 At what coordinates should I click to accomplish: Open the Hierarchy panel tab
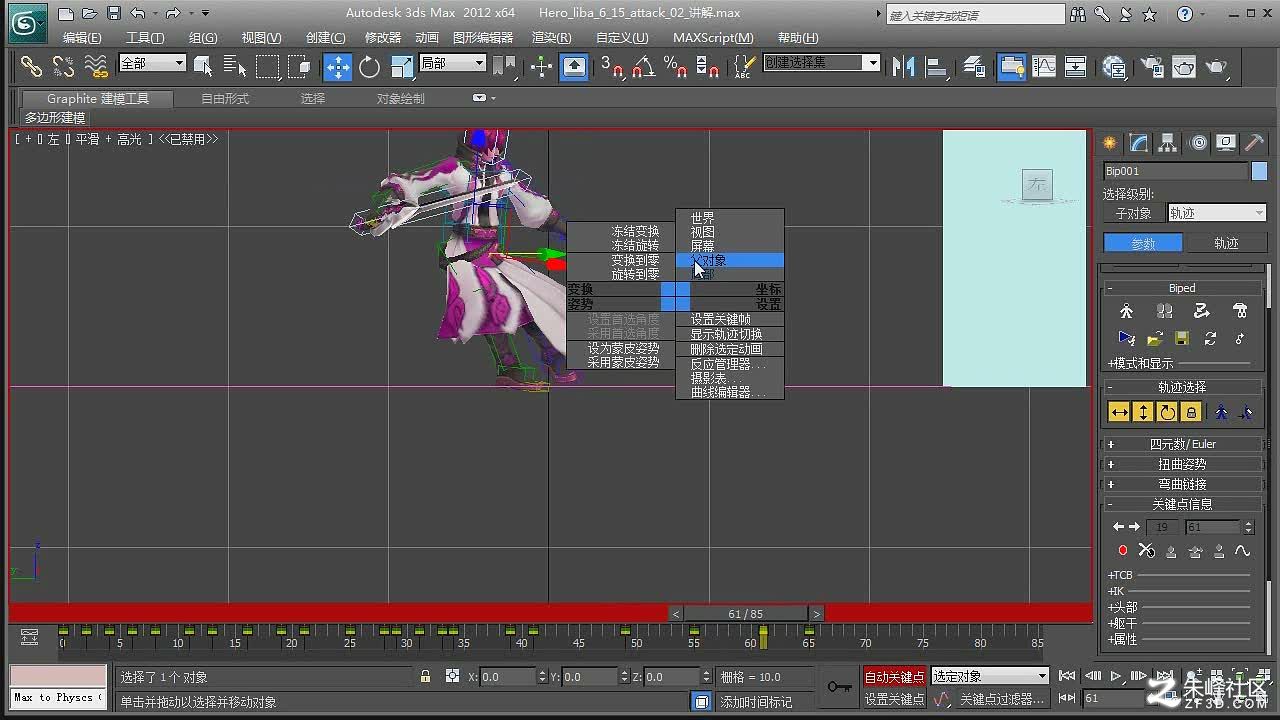[x=1167, y=143]
